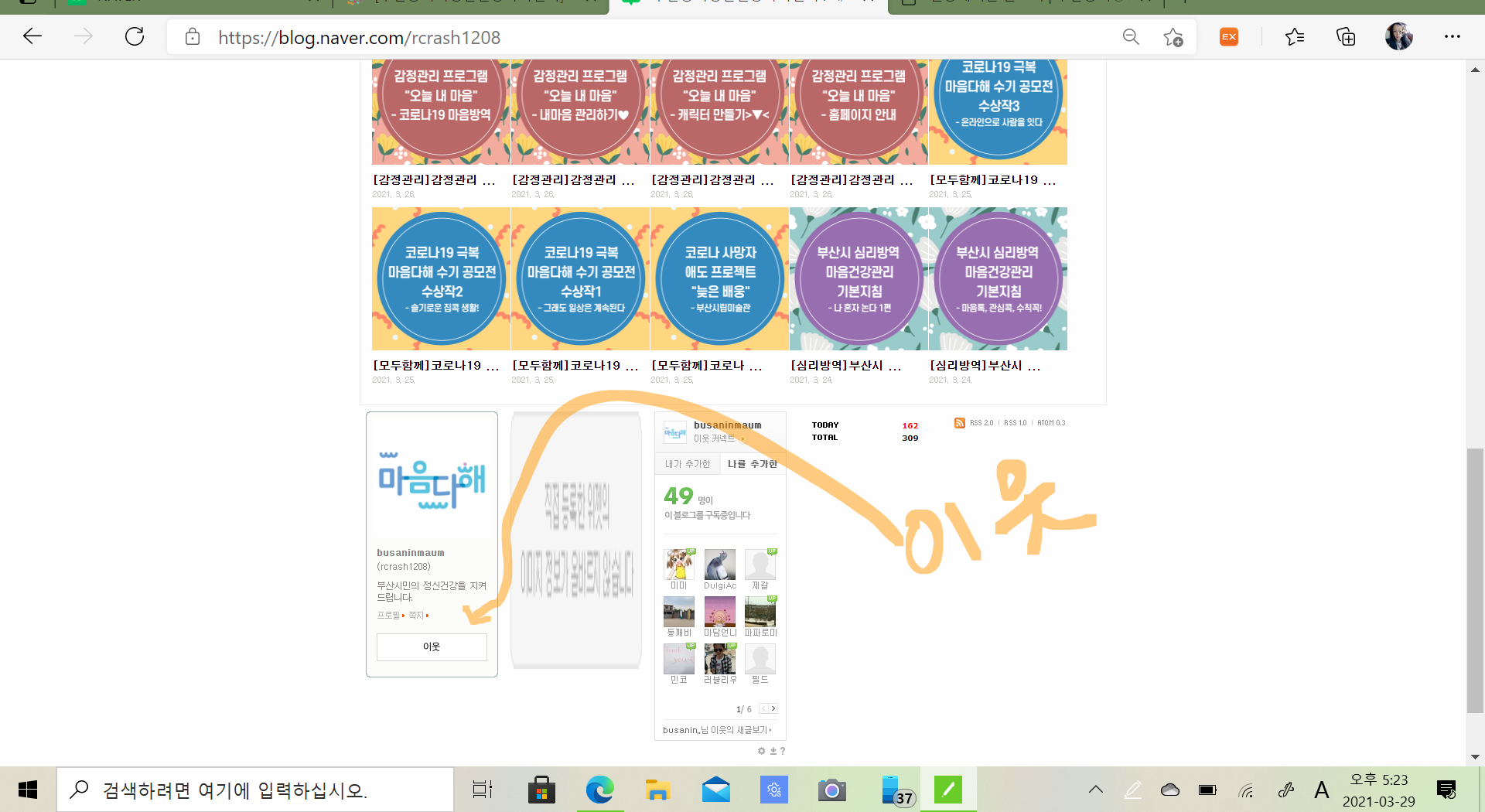1485x812 pixels.
Task: Open the 부산시 심리방역 purple thumbnail post
Action: pos(859,279)
